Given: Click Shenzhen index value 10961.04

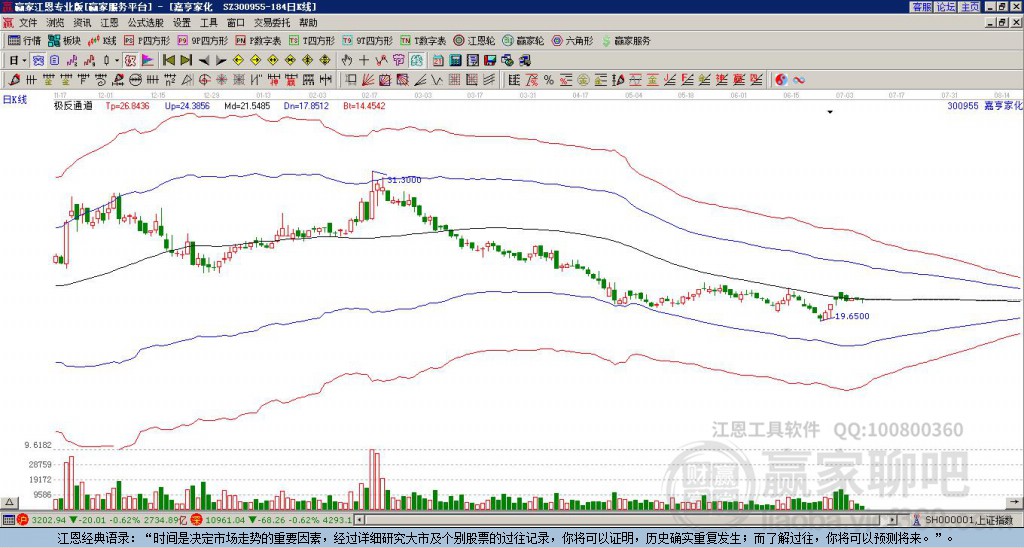Looking at the screenshot, I should pos(227,520).
